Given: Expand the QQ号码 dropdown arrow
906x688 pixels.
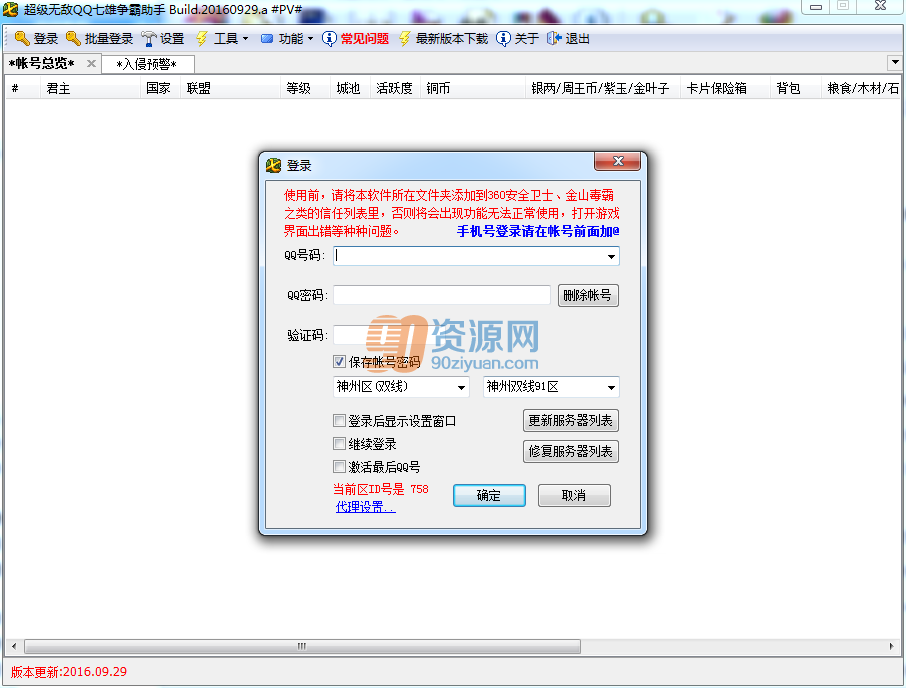Looking at the screenshot, I should click(x=611, y=256).
